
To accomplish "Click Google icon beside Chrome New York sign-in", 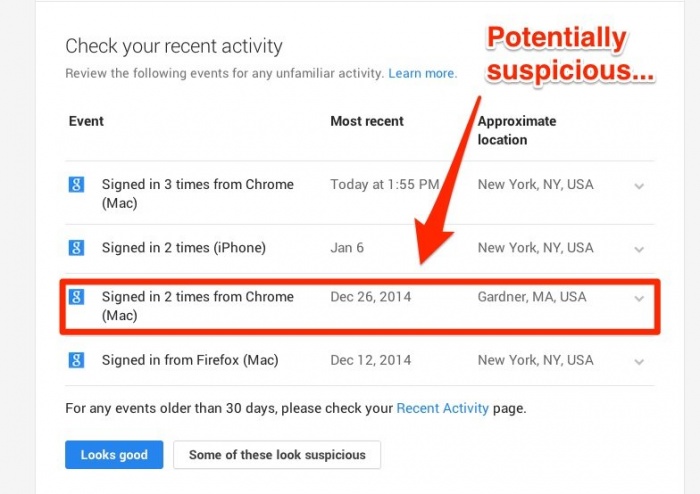I will click(x=76, y=185).
